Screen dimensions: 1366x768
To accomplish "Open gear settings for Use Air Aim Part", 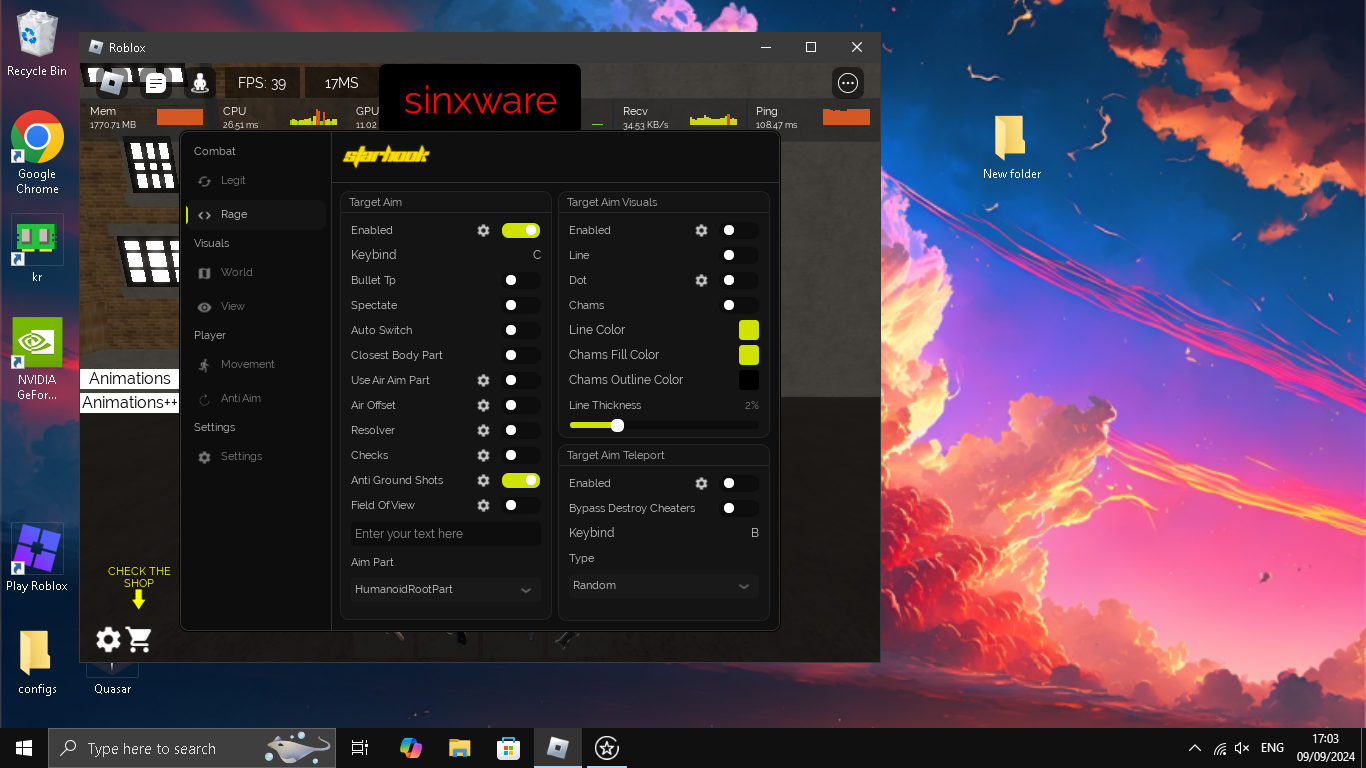I will [x=483, y=380].
